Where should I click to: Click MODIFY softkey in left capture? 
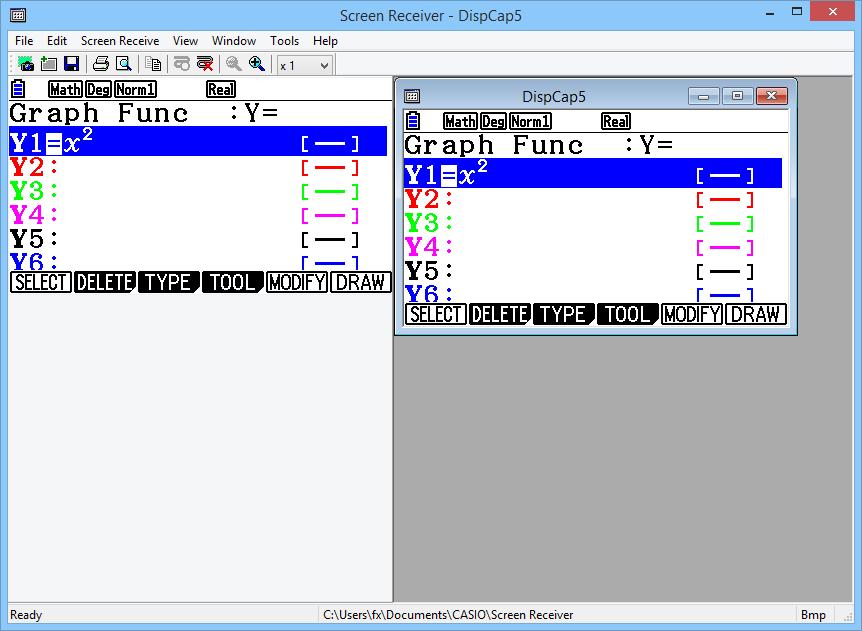point(297,283)
